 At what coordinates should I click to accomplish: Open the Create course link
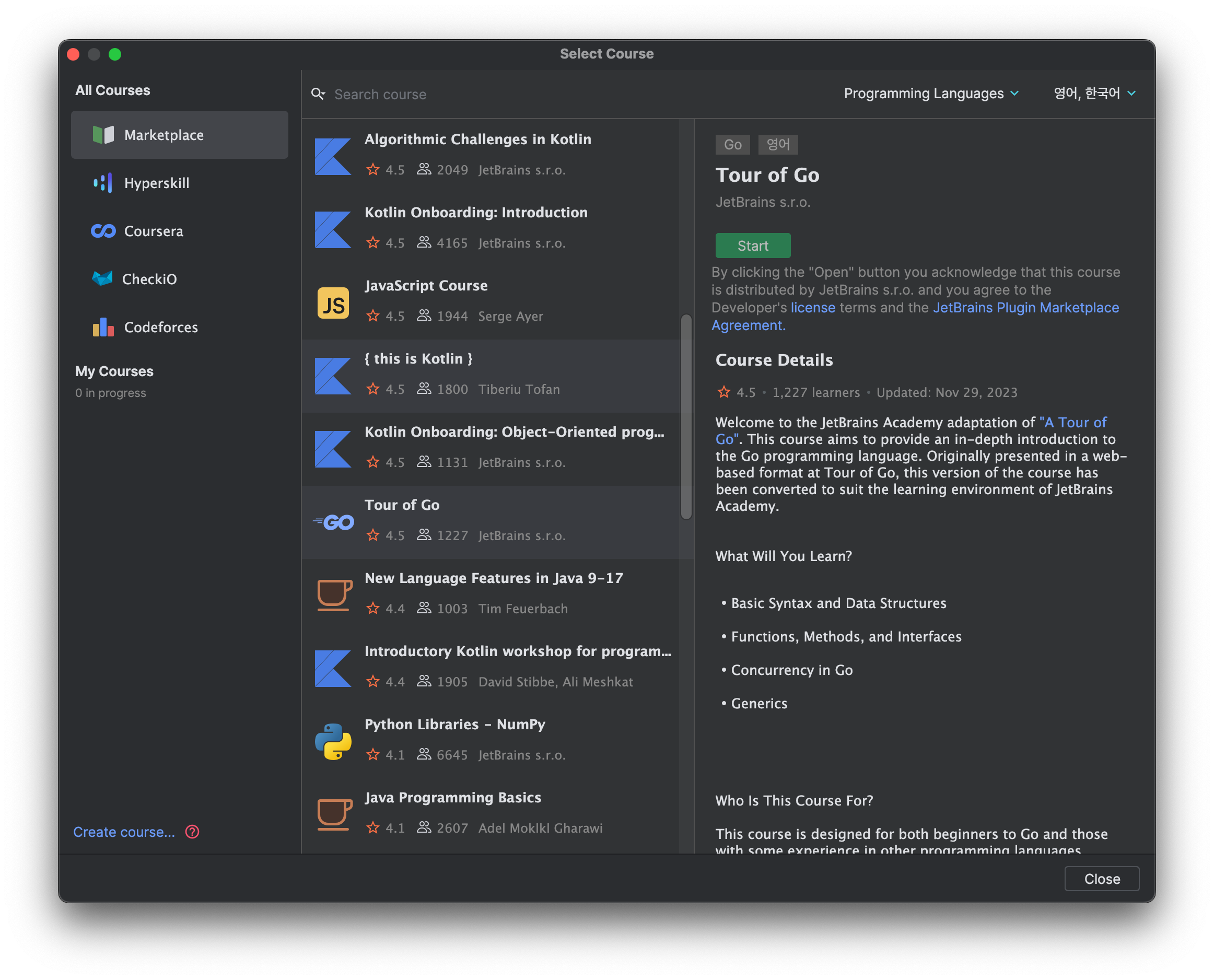[x=124, y=832]
